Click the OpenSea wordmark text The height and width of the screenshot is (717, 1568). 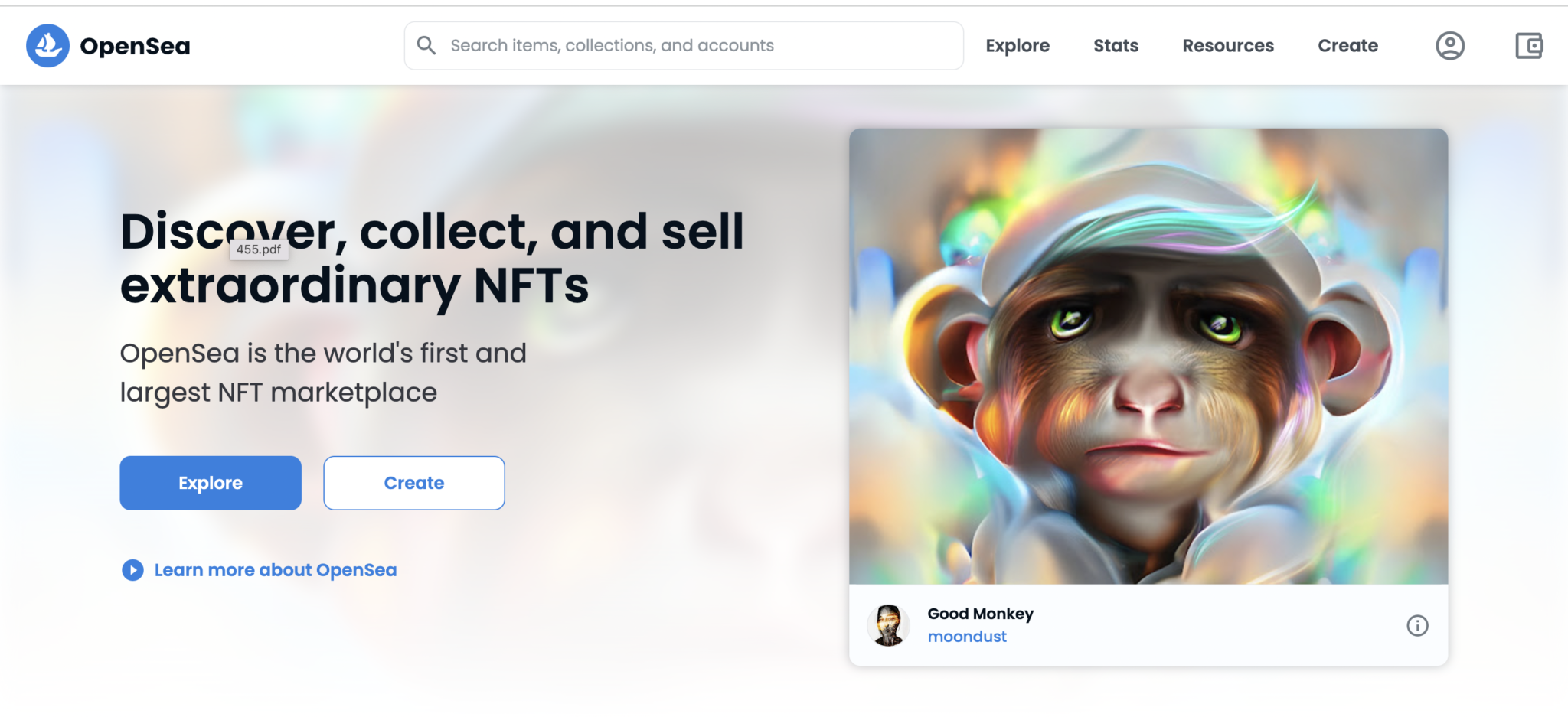click(135, 46)
